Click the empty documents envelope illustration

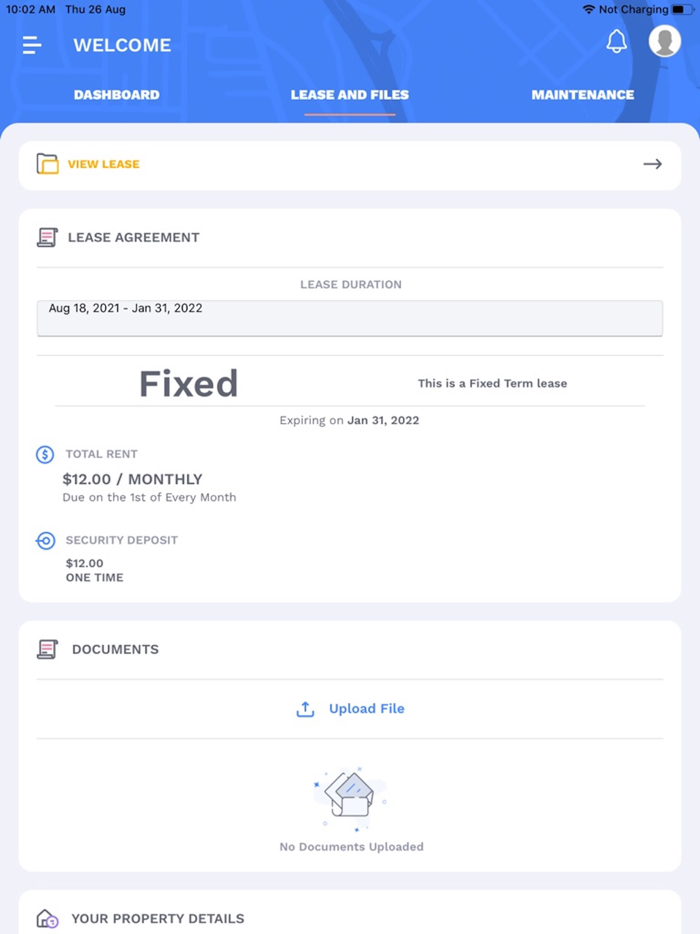pyautogui.click(x=350, y=795)
